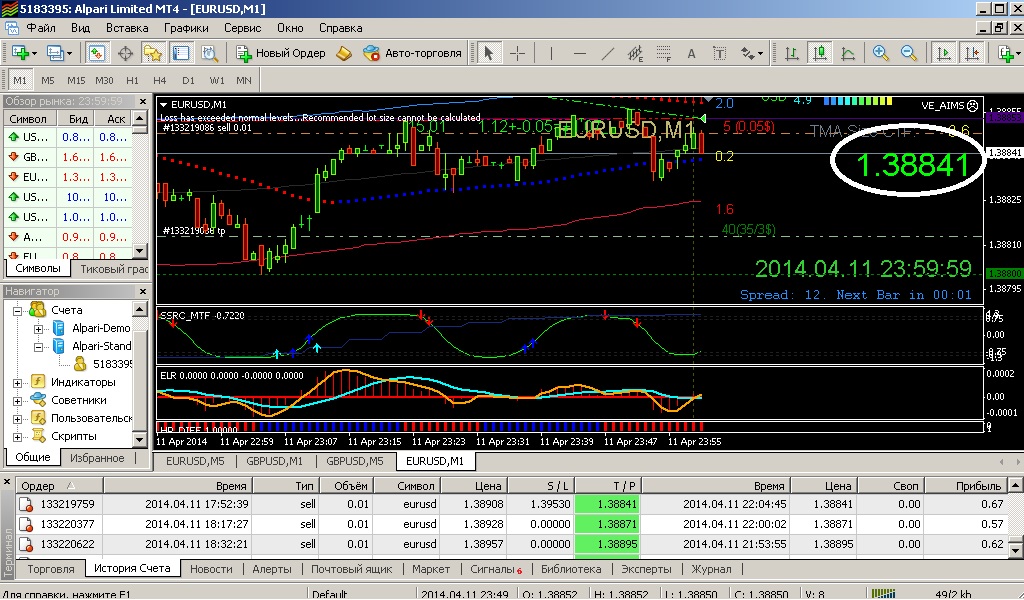This screenshot has width=1024, height=600.
Task: Open the Сервис menu
Action: [242, 28]
